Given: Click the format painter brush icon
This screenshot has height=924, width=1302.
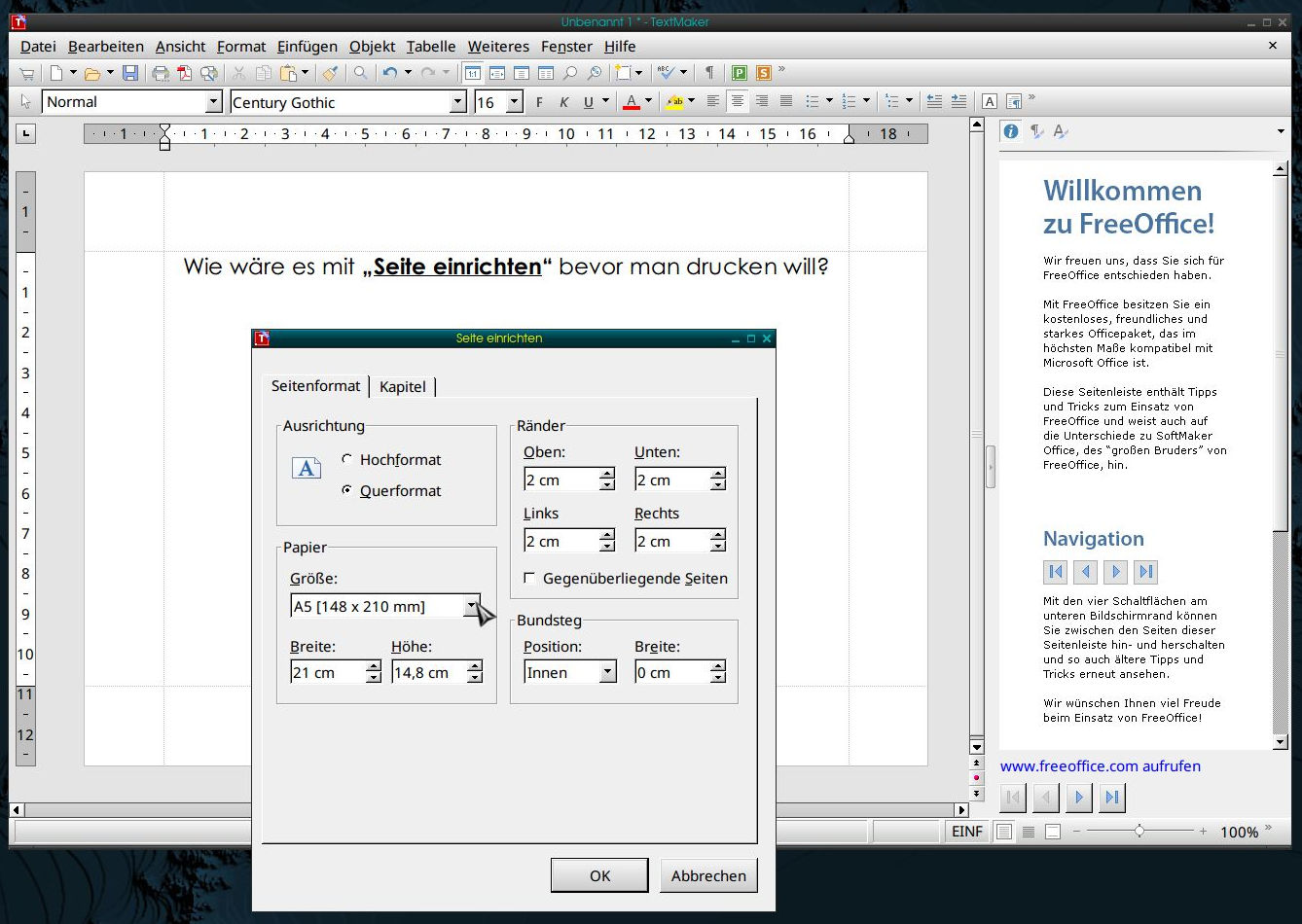Looking at the screenshot, I should tap(330, 73).
